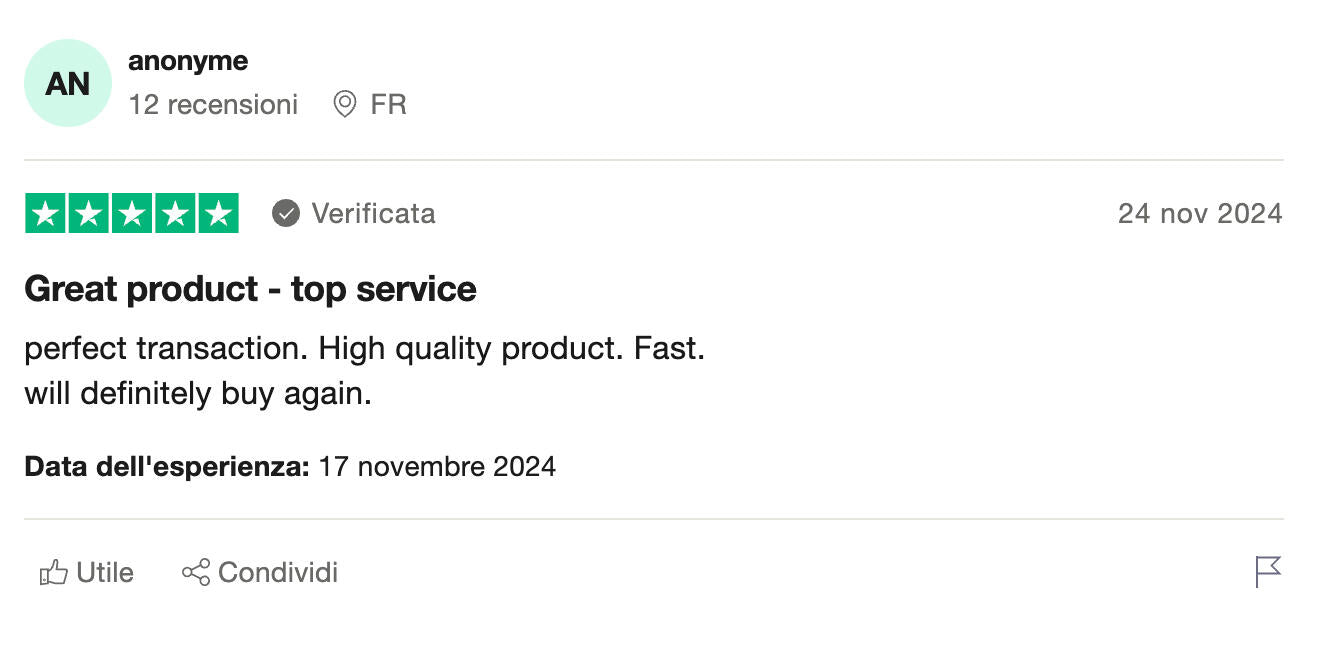
Task: Click the 12 recensioni count
Action: (213, 104)
